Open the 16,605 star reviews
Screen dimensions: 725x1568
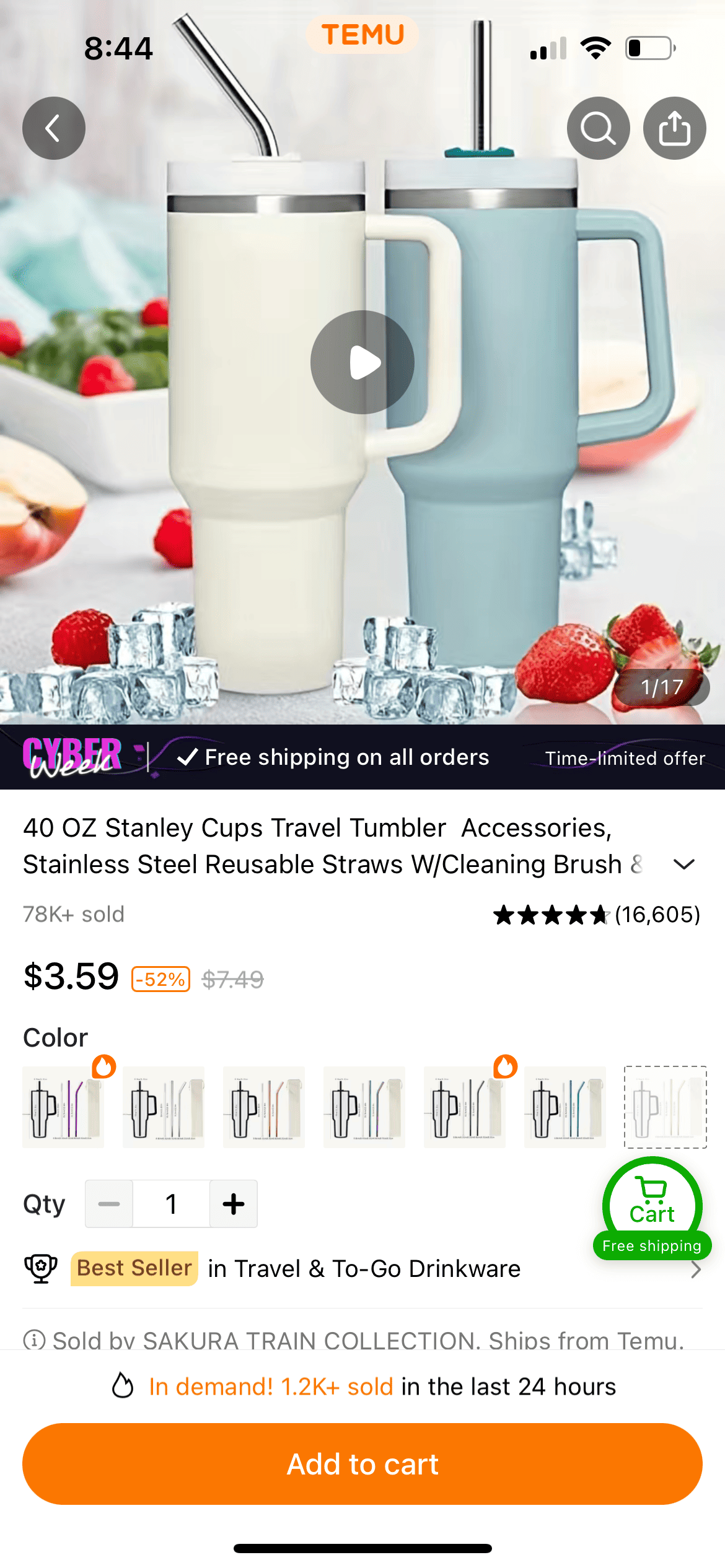click(x=597, y=914)
